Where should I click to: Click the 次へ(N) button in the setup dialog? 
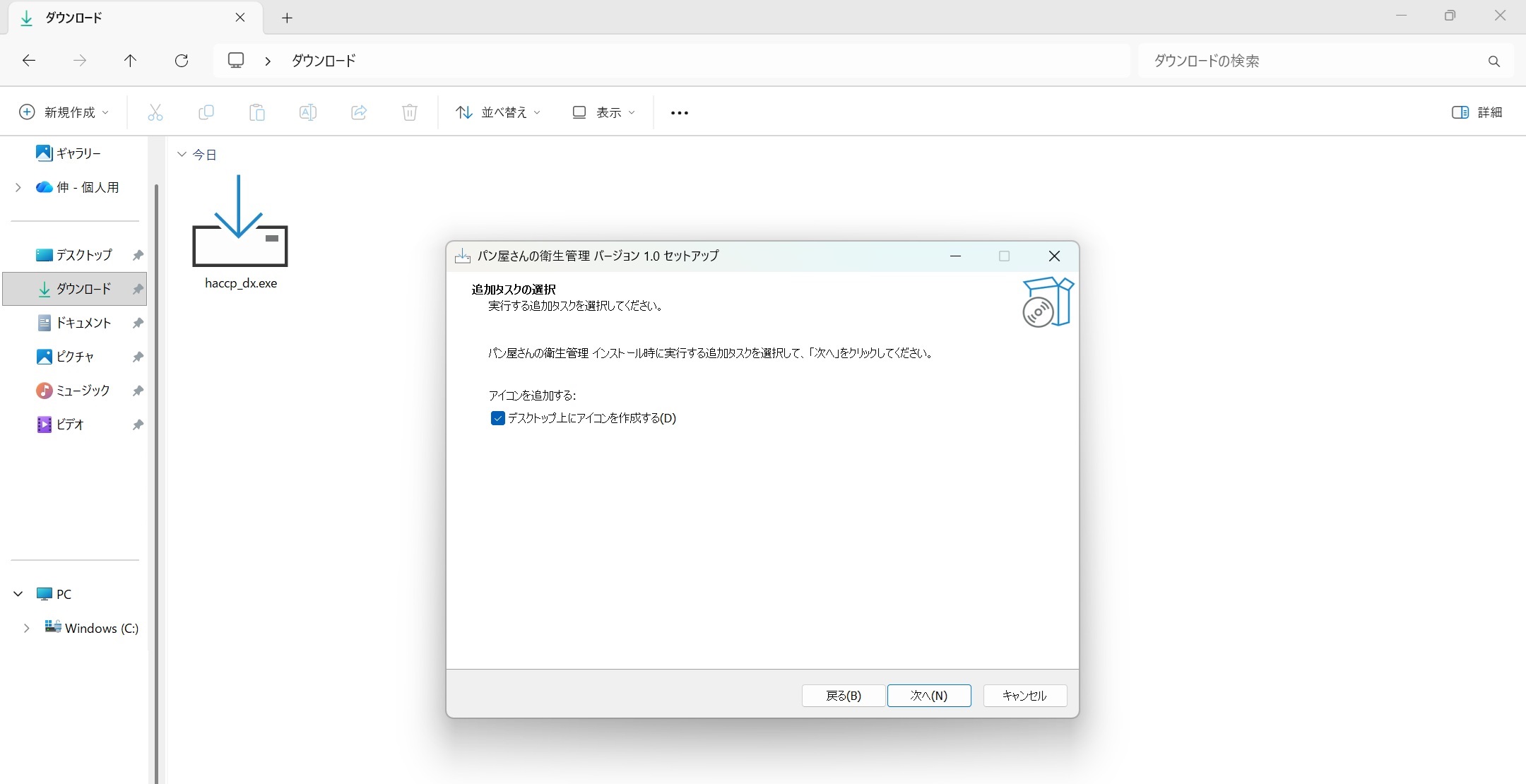pyautogui.click(x=930, y=696)
